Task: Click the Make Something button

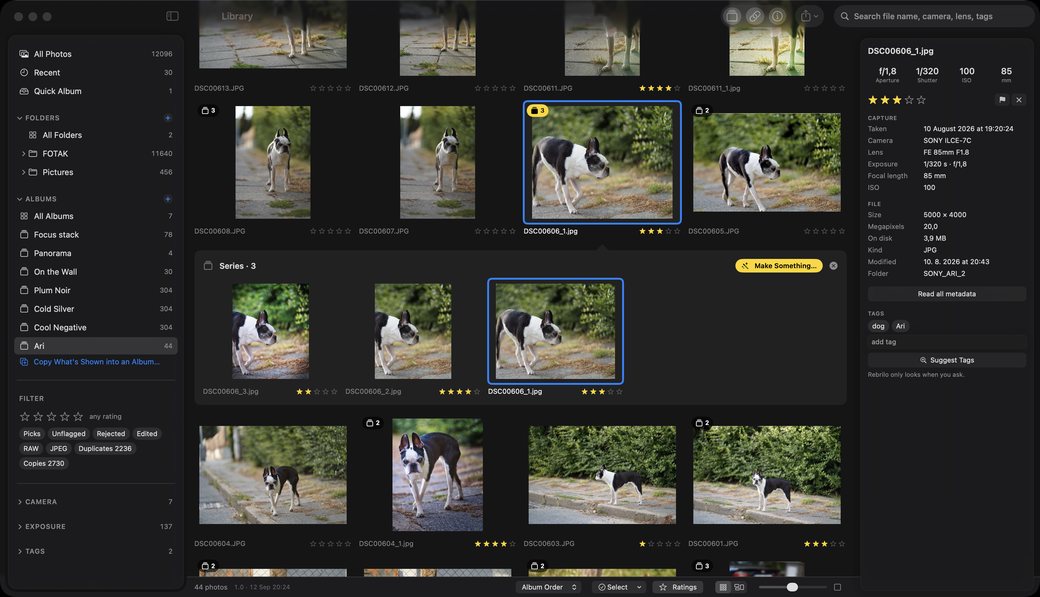Action: click(779, 266)
